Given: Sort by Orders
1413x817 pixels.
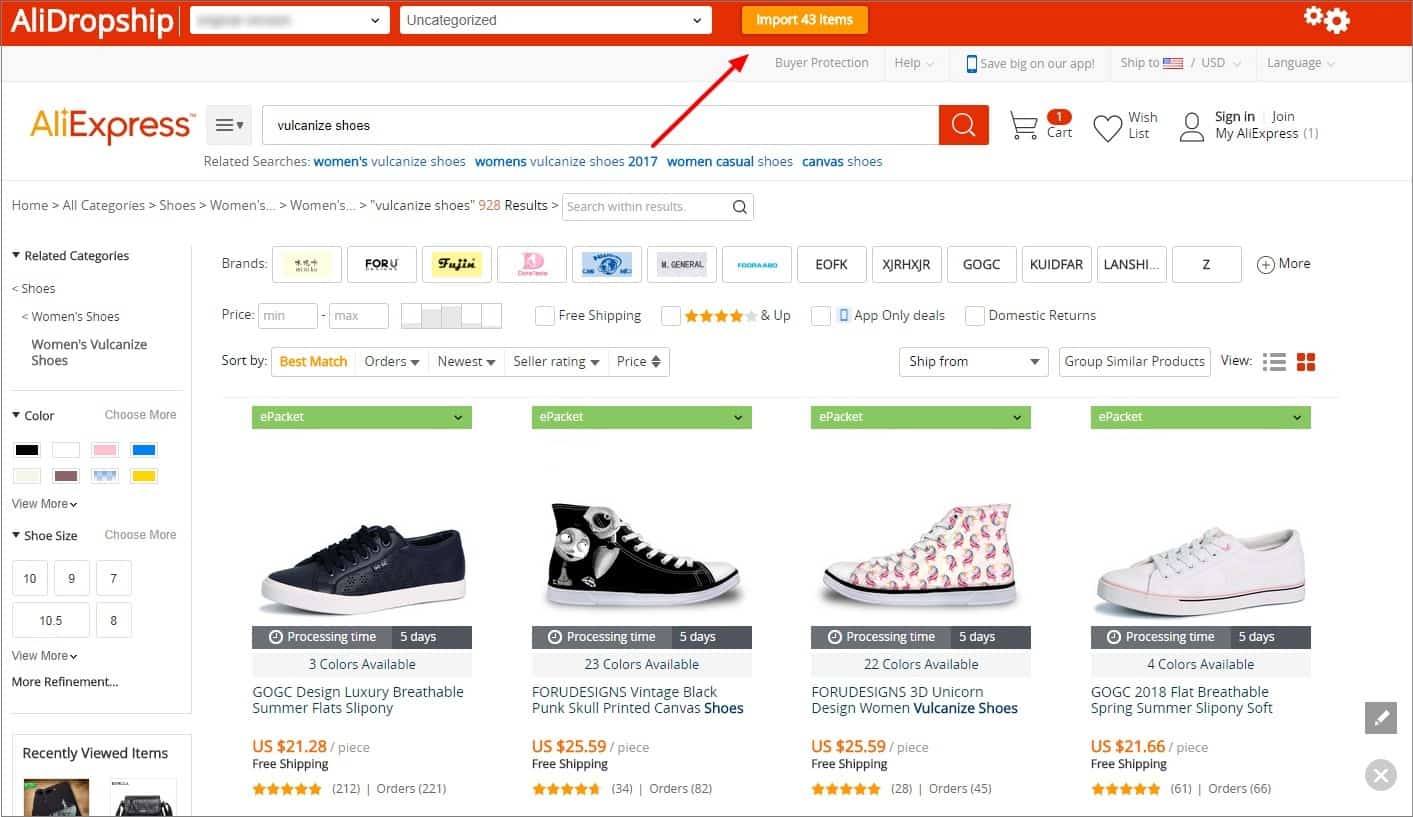Looking at the screenshot, I should point(392,362).
